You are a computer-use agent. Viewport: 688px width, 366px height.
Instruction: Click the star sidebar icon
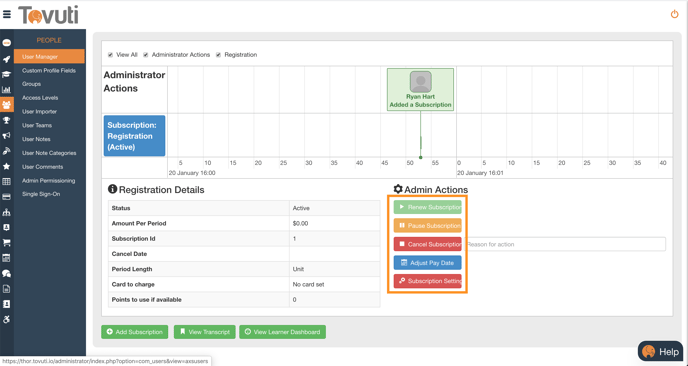[x=7, y=166]
